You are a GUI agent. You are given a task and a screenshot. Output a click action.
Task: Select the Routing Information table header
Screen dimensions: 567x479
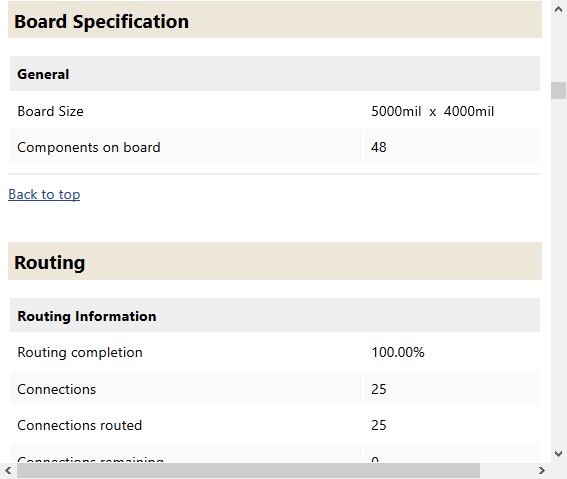click(x=275, y=316)
